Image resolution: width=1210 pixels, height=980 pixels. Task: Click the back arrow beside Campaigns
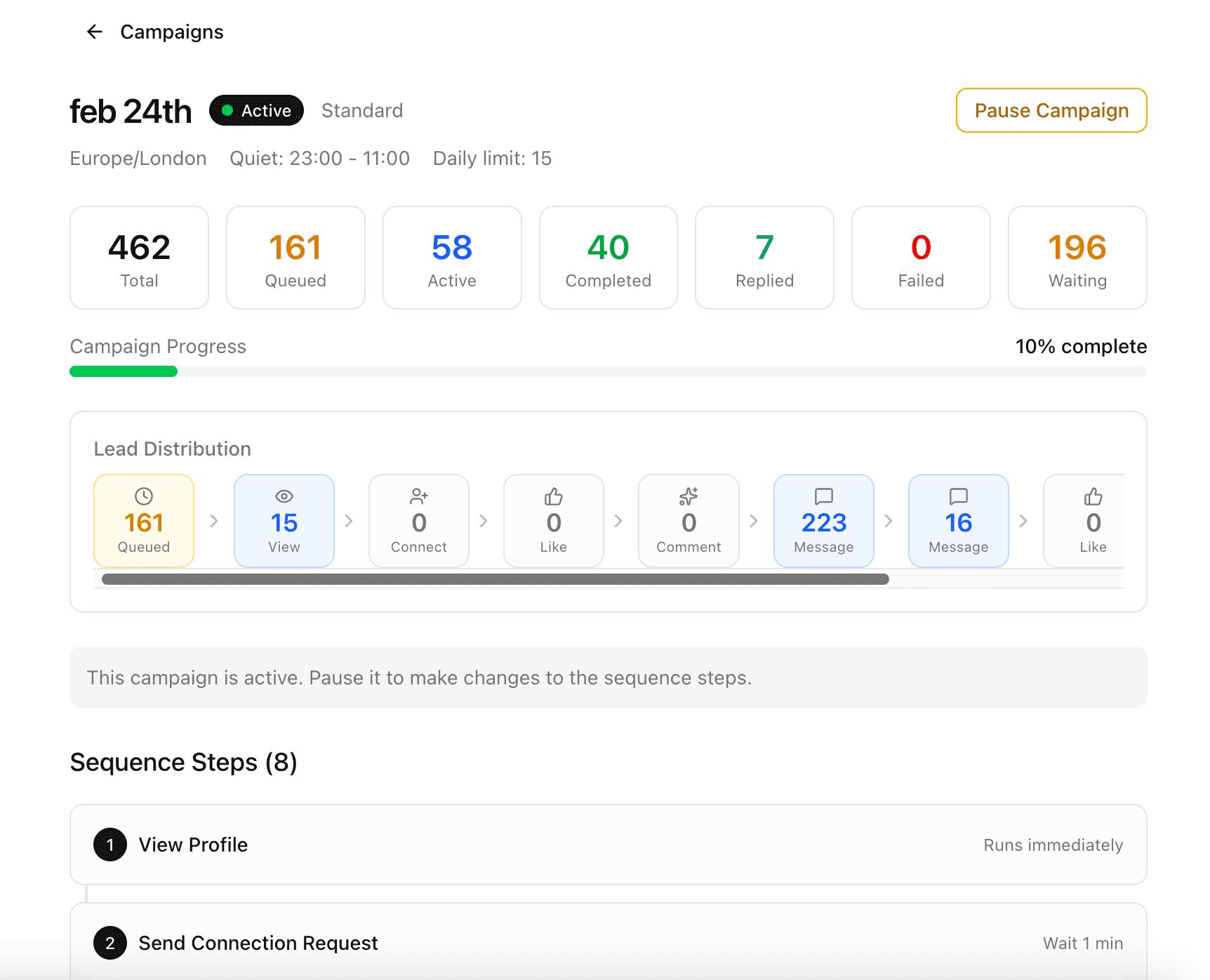pos(94,32)
